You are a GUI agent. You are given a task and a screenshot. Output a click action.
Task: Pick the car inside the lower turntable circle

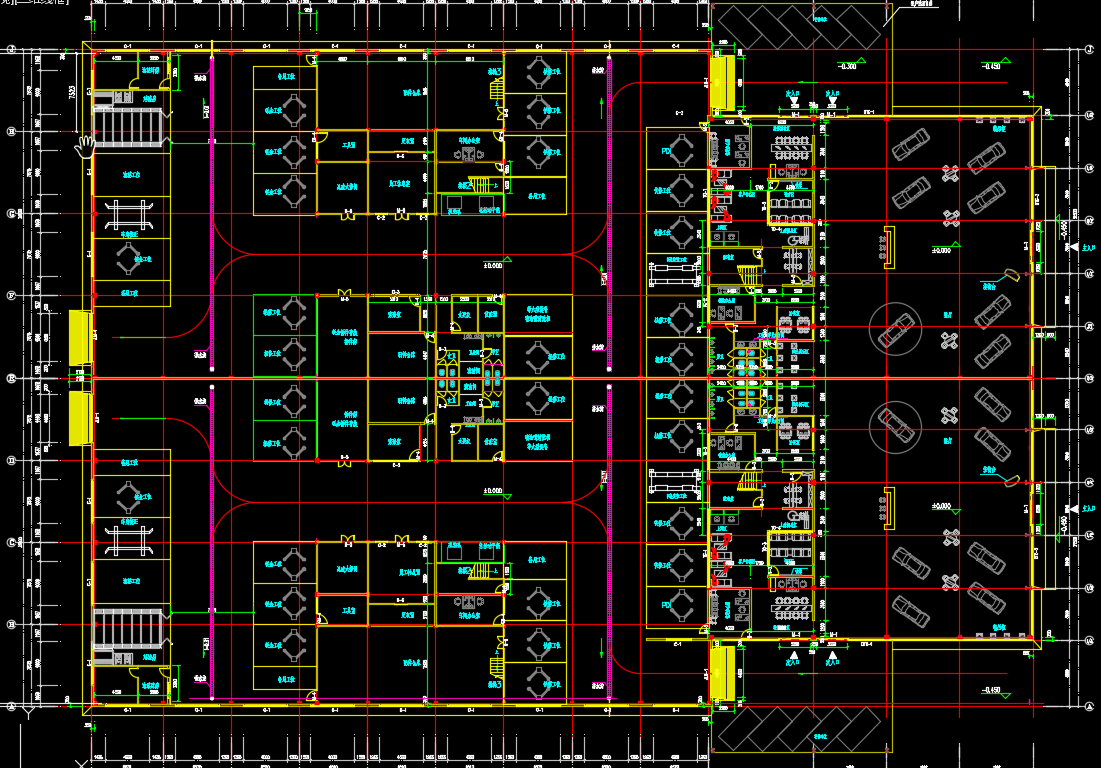pyautogui.click(x=896, y=427)
